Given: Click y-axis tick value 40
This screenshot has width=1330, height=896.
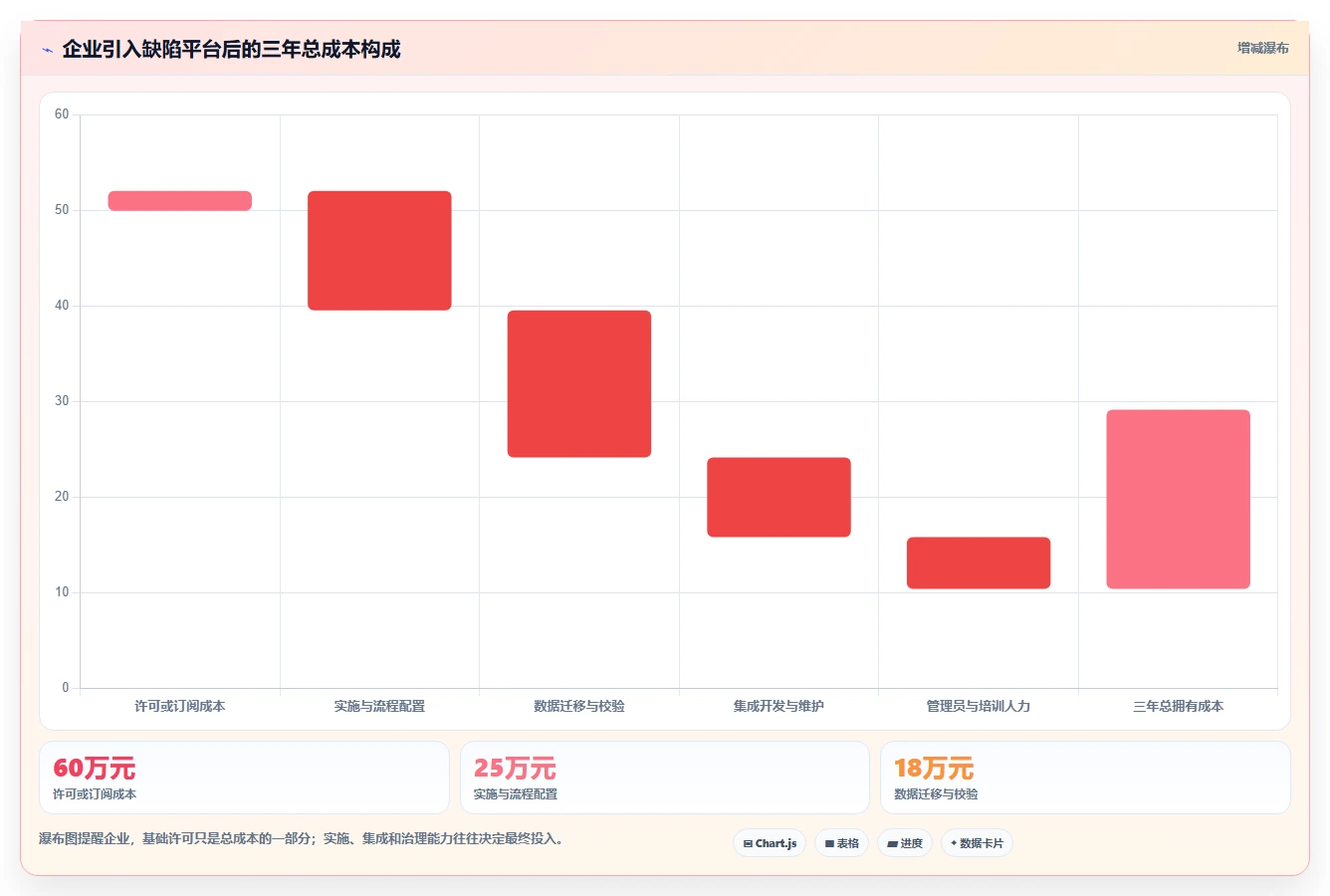Looking at the screenshot, I should pos(62,306).
